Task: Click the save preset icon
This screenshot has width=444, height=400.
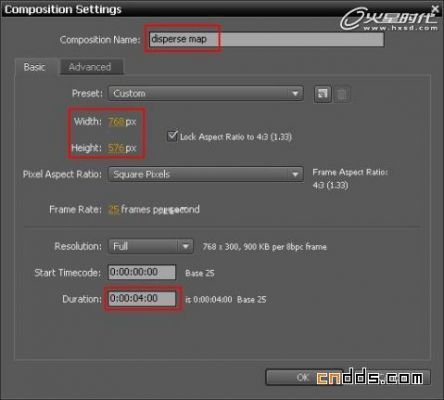Action: pos(323,94)
